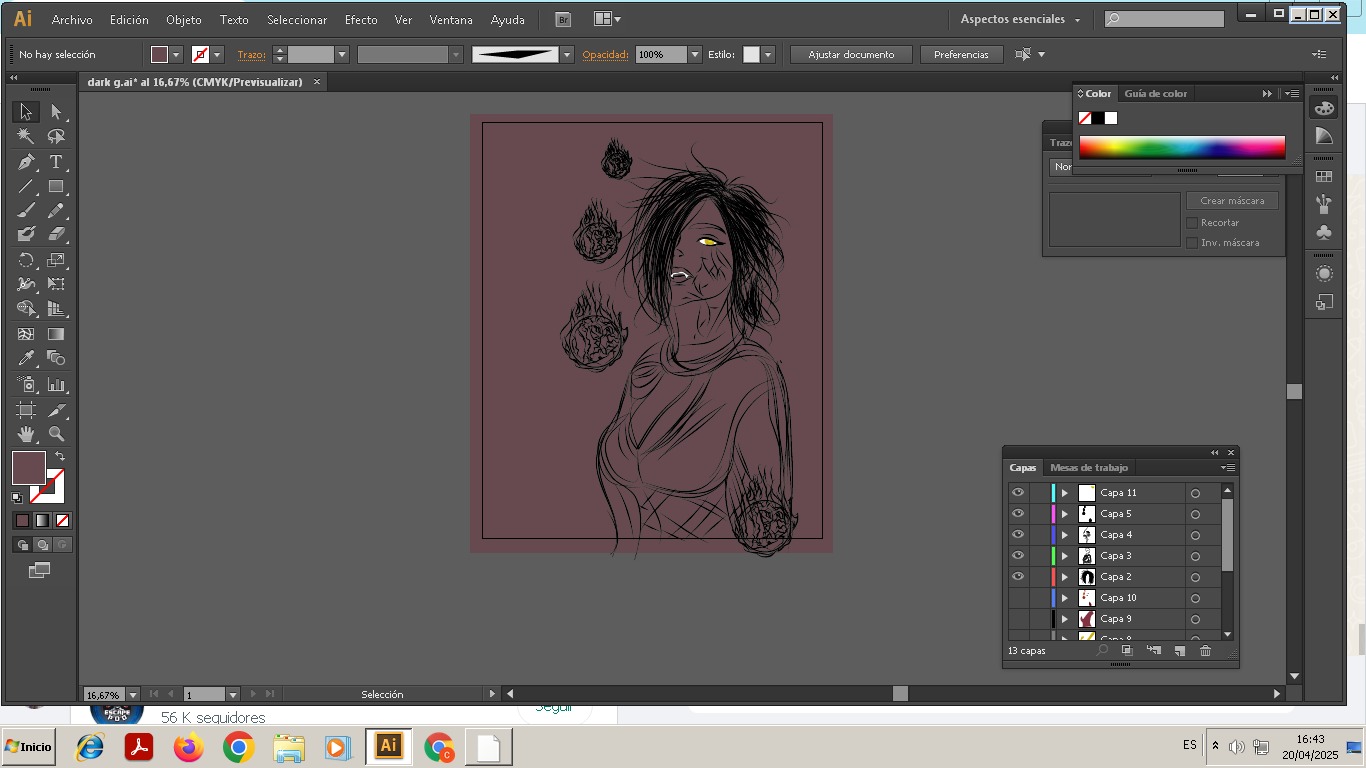Select the Direct Selection (white arrow) tool
This screenshot has width=1366, height=768.
point(56,112)
